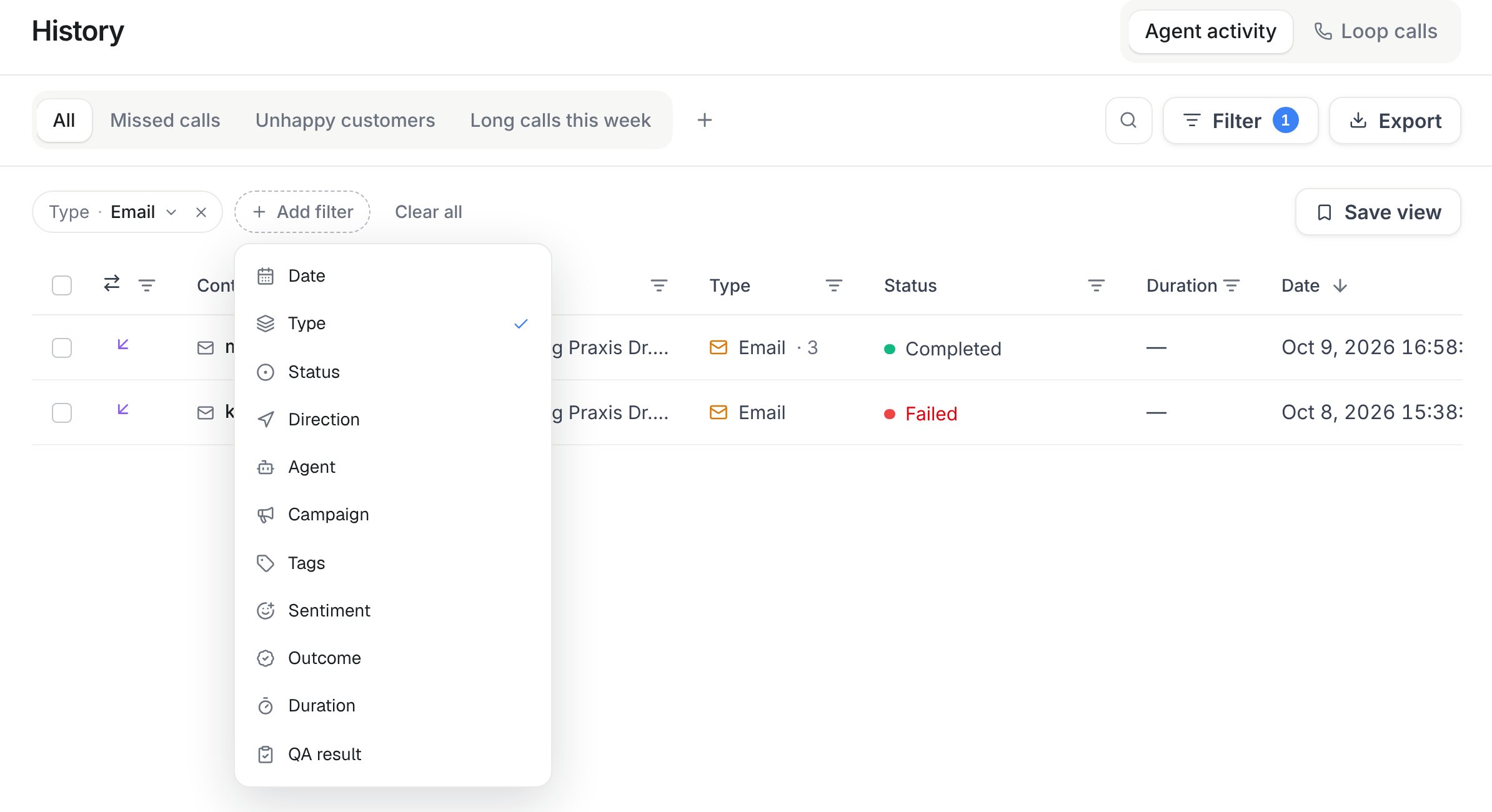1492x812 pixels.
Task: Select Agent activity view
Action: (1210, 31)
